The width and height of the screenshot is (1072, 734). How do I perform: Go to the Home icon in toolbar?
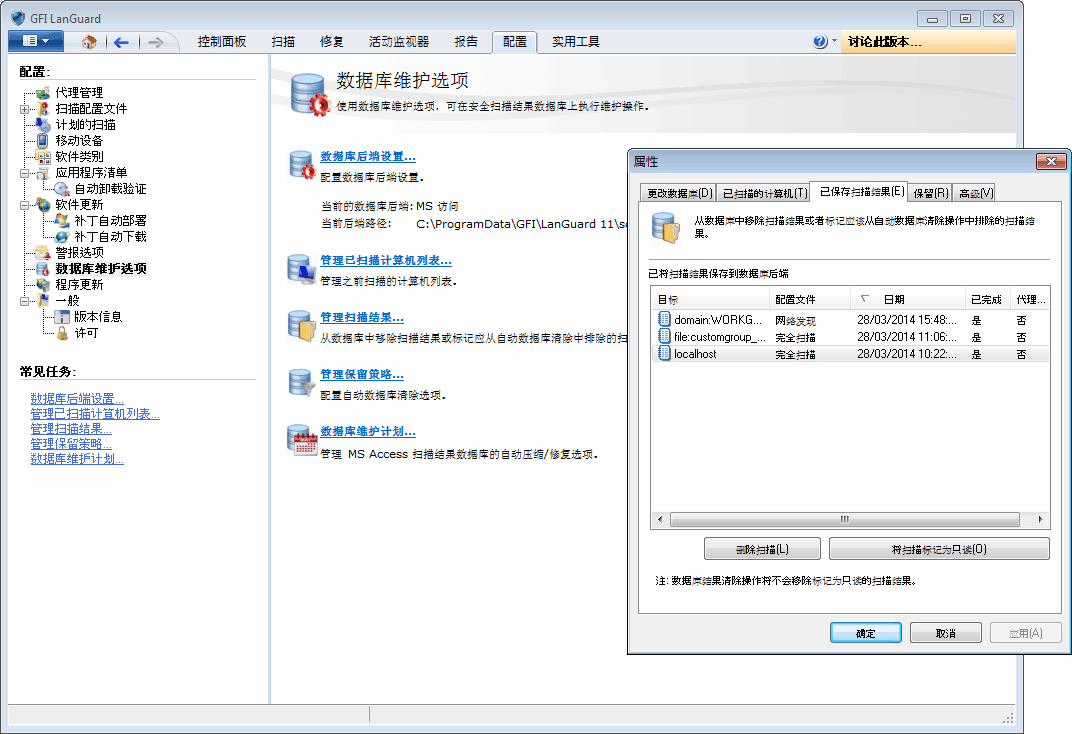pos(89,42)
